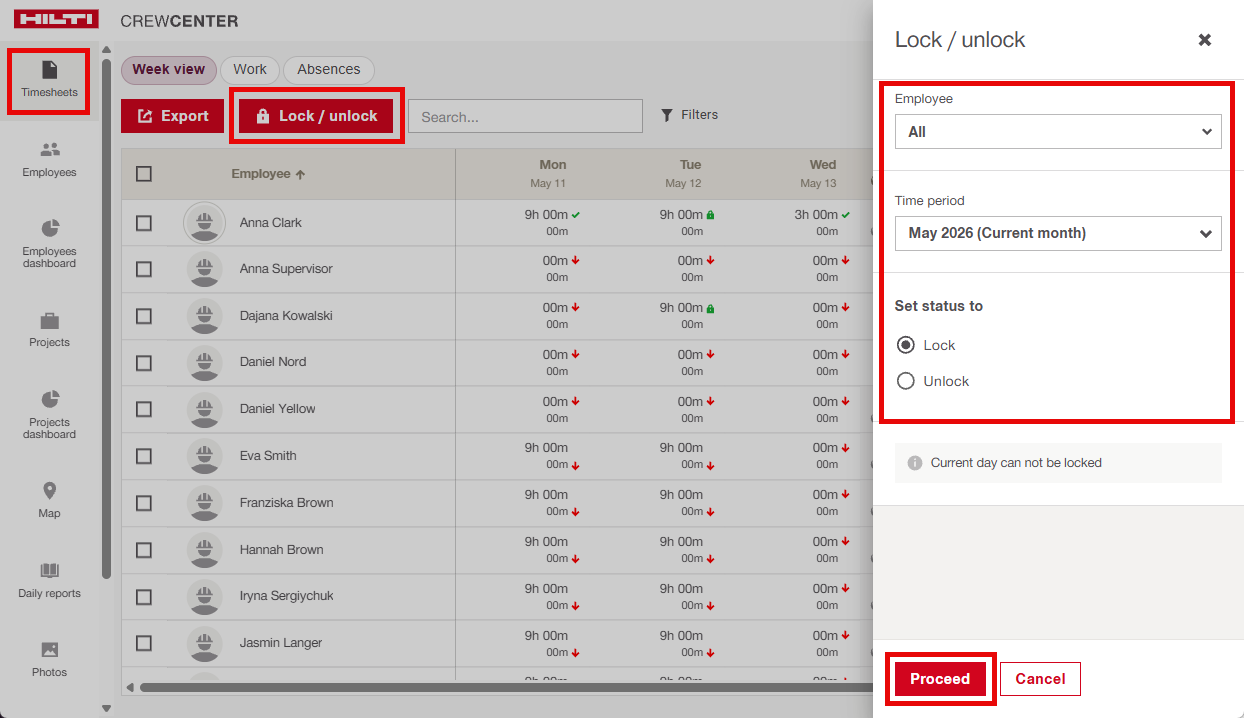The width and height of the screenshot is (1244, 718).
Task: Click Franziska Brown's avatar icon
Action: (x=205, y=503)
